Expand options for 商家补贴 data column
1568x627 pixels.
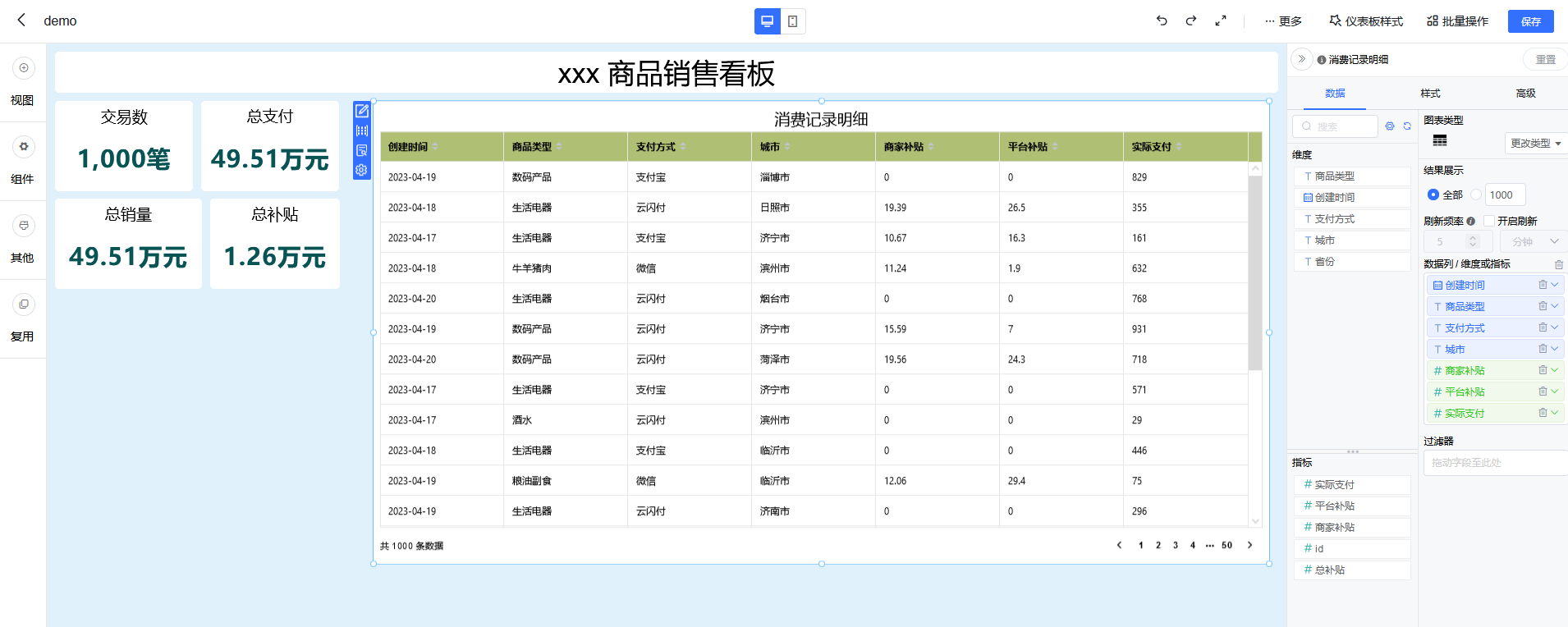coord(1555,370)
